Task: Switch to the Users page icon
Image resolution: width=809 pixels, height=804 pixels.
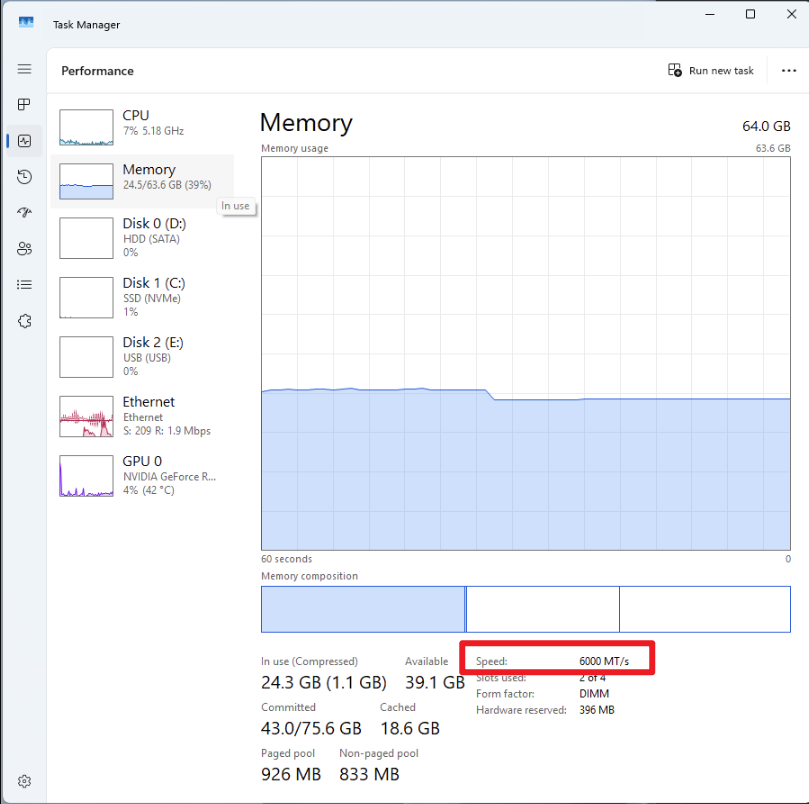Action: [x=25, y=249]
